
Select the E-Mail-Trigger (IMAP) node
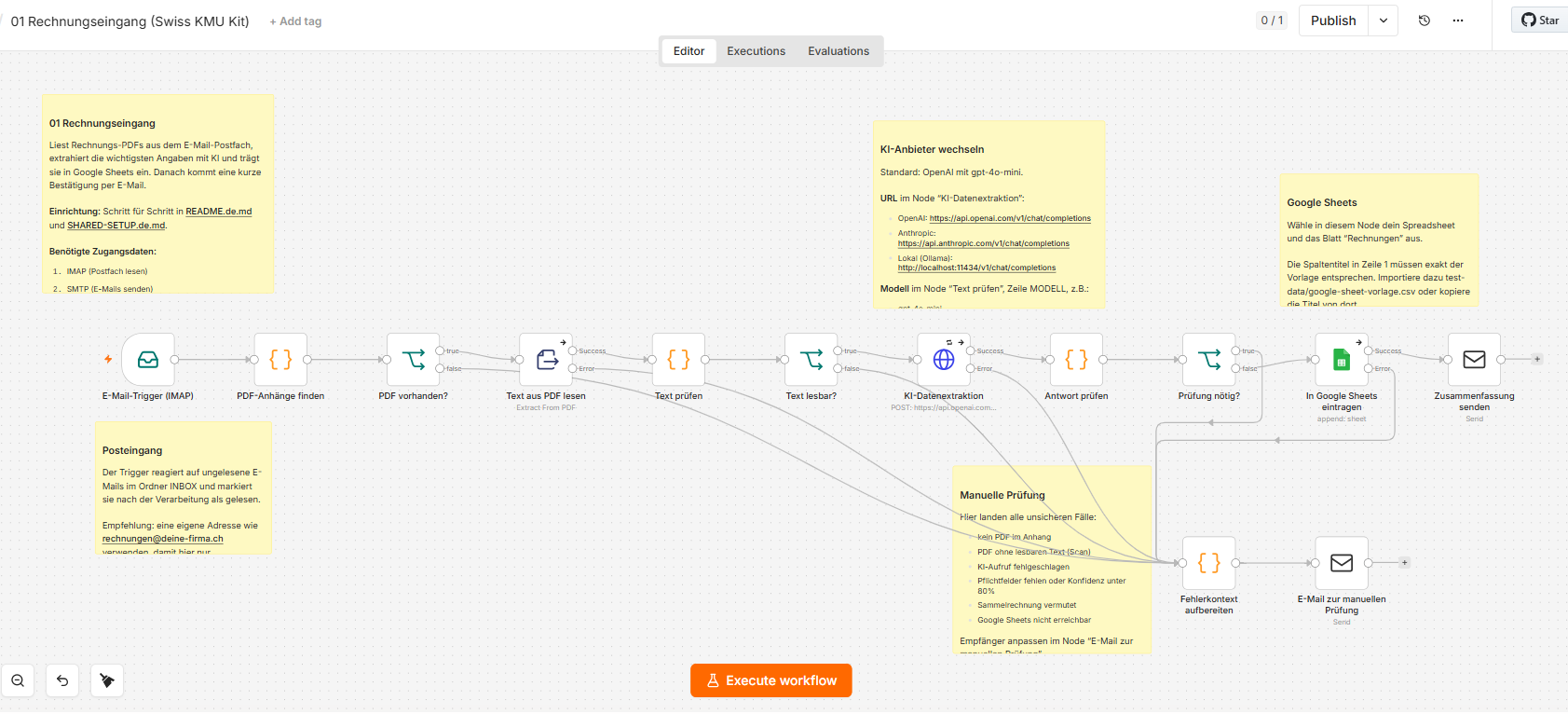coord(148,360)
